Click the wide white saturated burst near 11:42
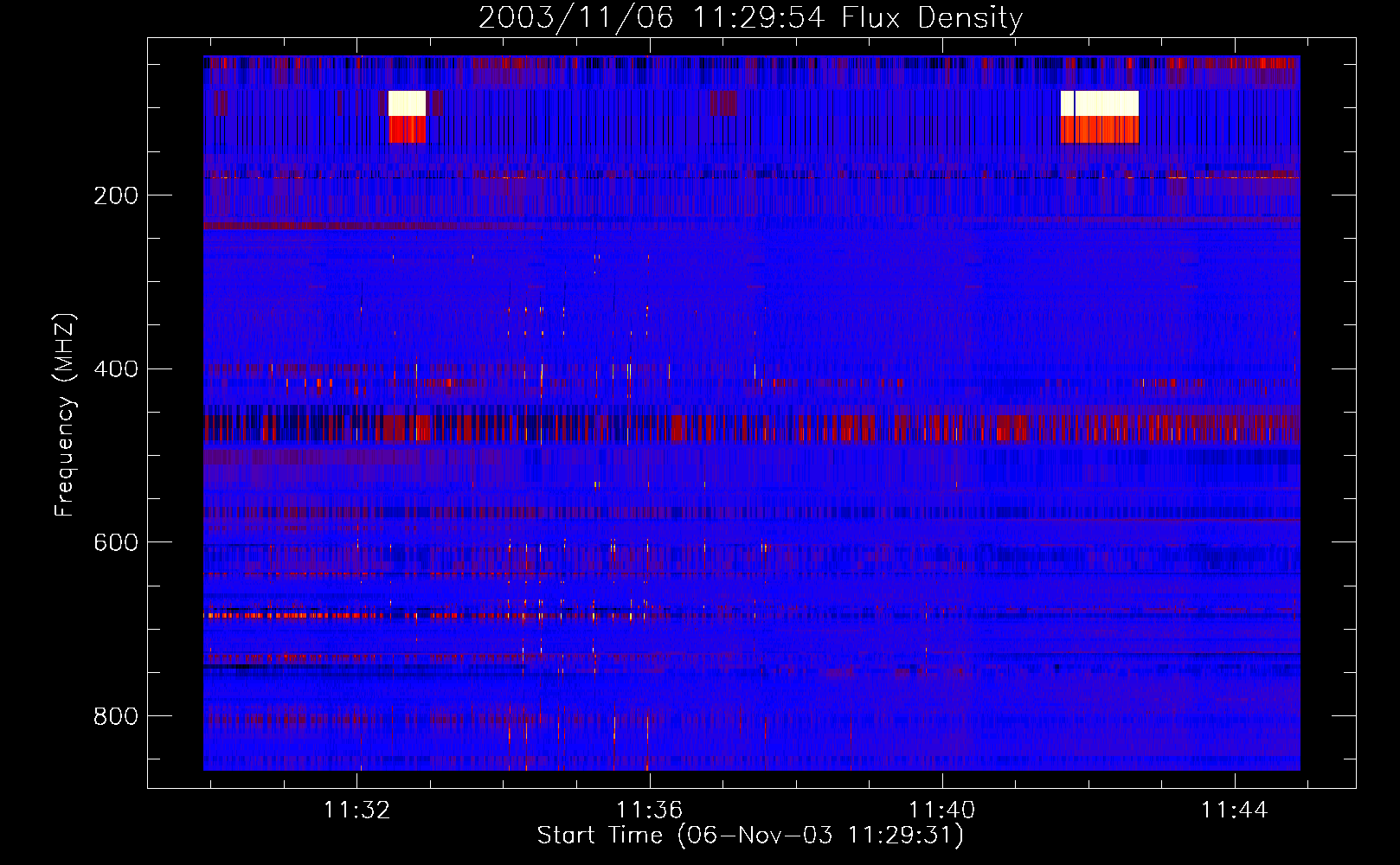The image size is (1400, 865). coord(1100,103)
